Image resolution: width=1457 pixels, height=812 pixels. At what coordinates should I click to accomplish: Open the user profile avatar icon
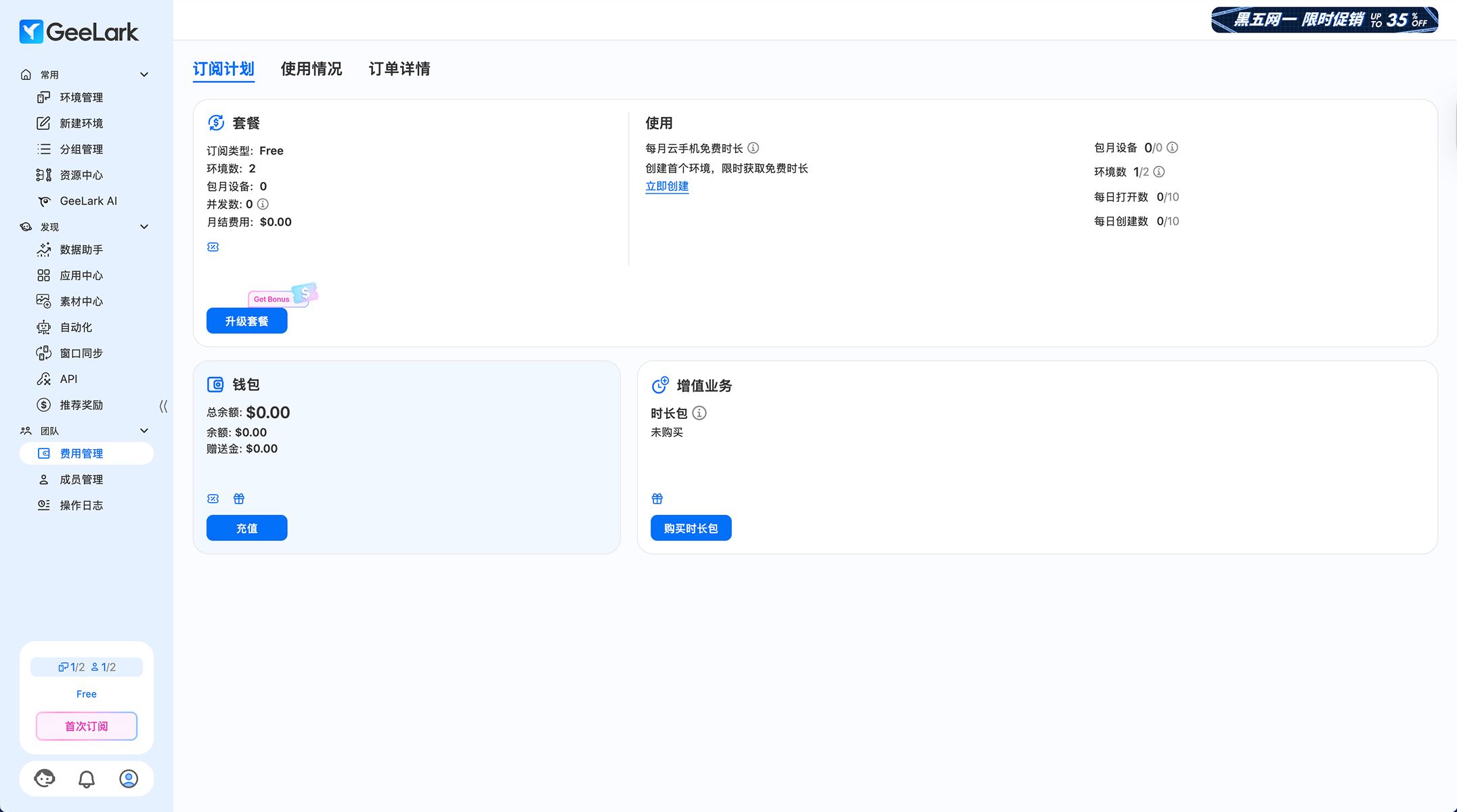click(x=129, y=779)
